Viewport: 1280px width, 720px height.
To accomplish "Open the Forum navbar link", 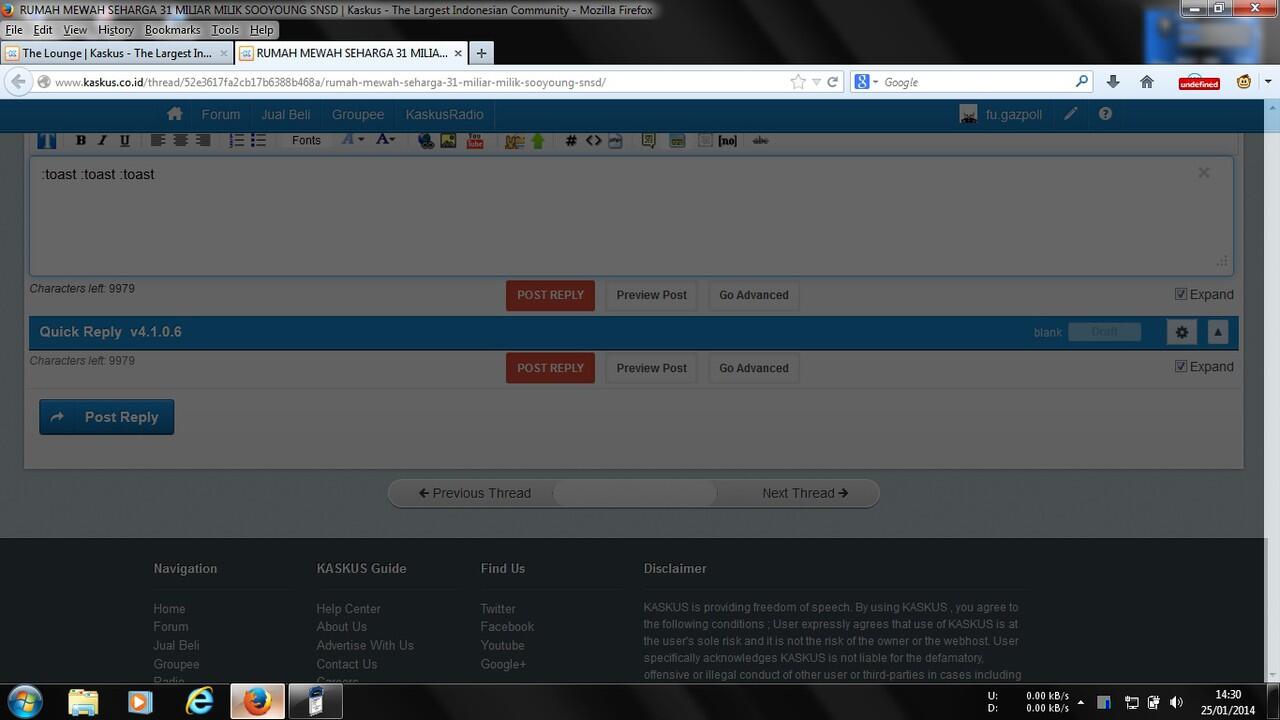I will point(221,114).
